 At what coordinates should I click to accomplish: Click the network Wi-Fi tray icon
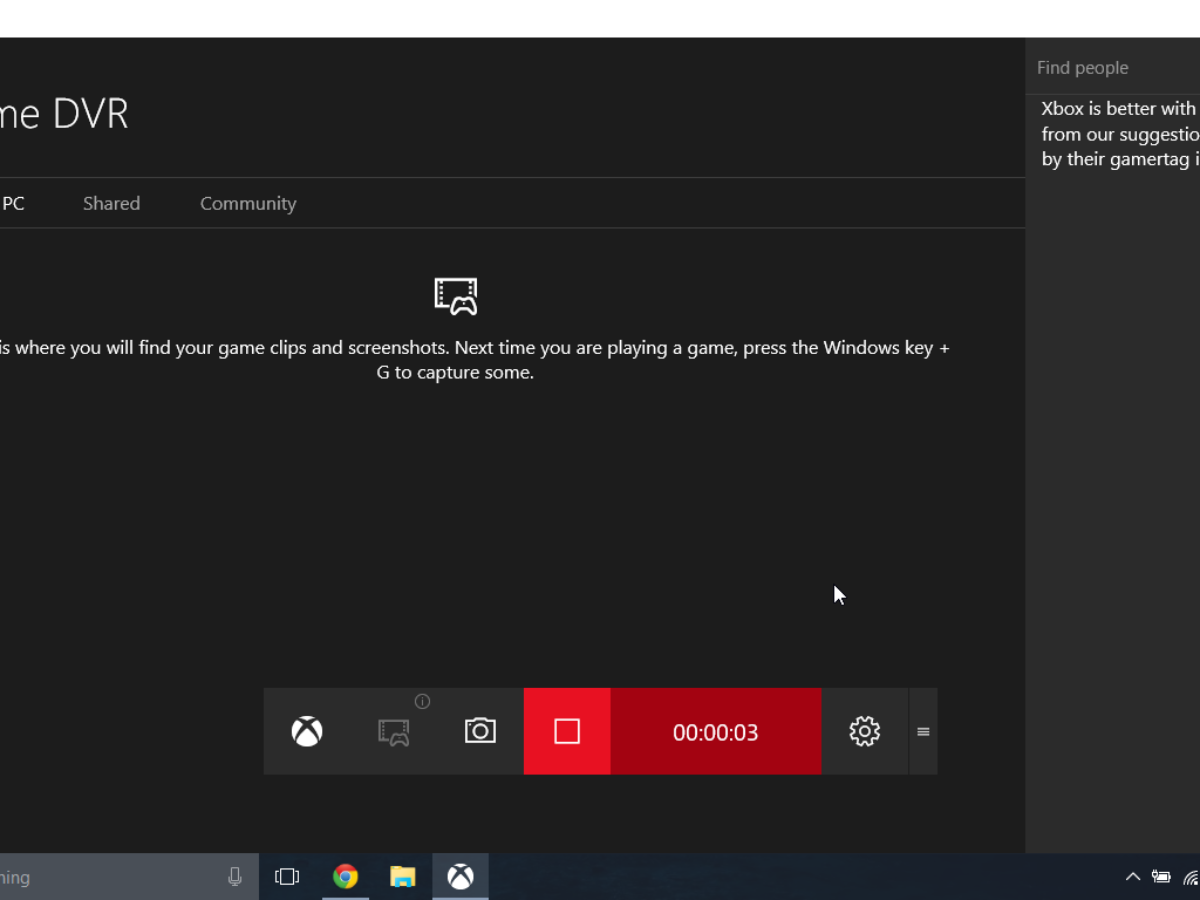(1191, 877)
